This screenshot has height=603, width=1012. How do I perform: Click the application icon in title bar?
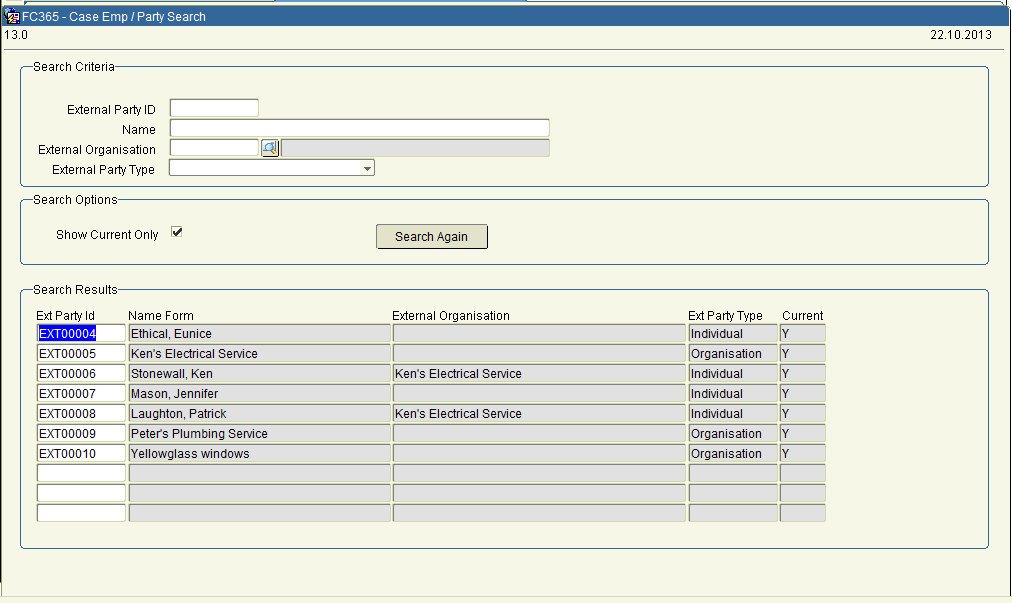(x=12, y=16)
